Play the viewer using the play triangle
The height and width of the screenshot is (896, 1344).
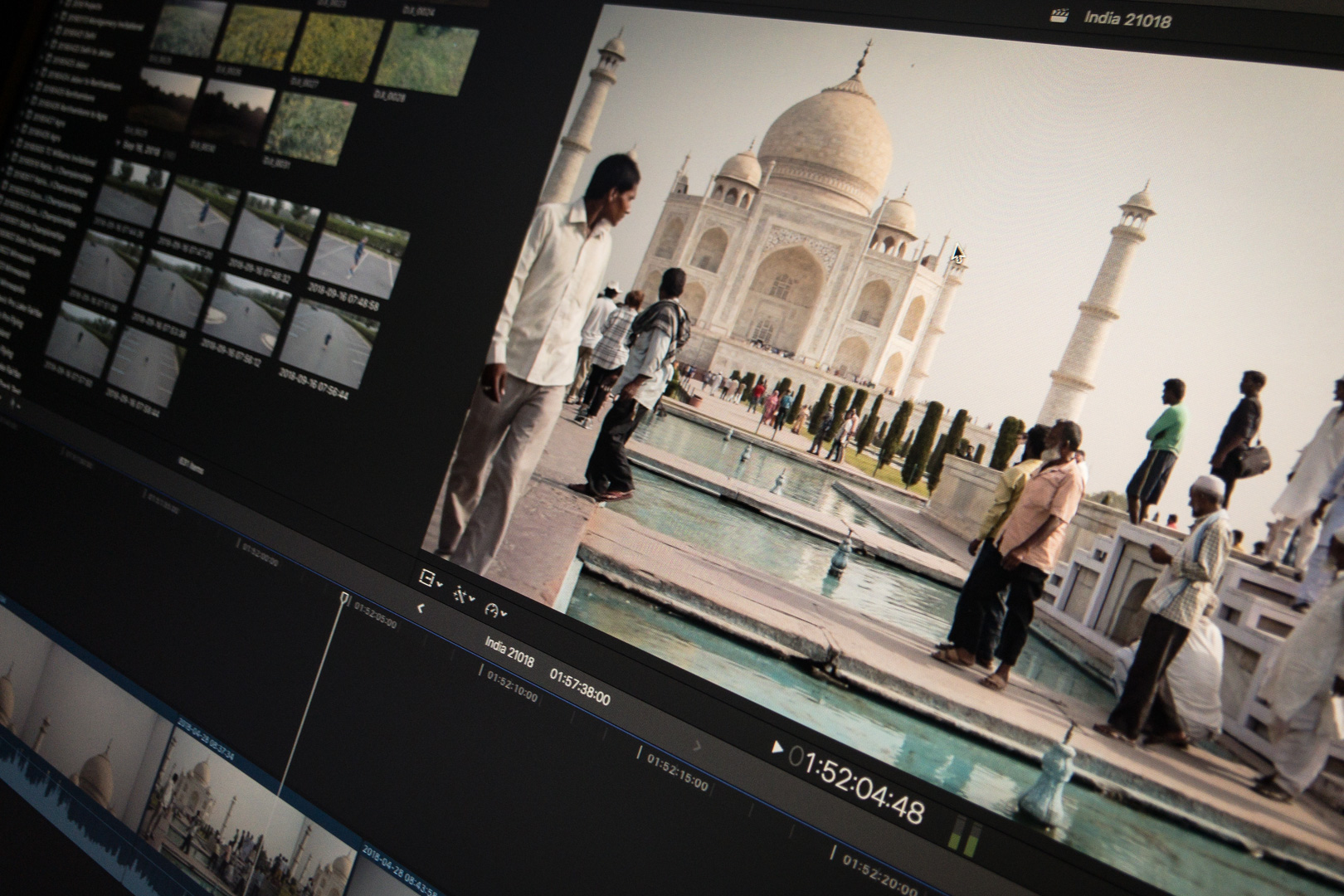[777, 747]
